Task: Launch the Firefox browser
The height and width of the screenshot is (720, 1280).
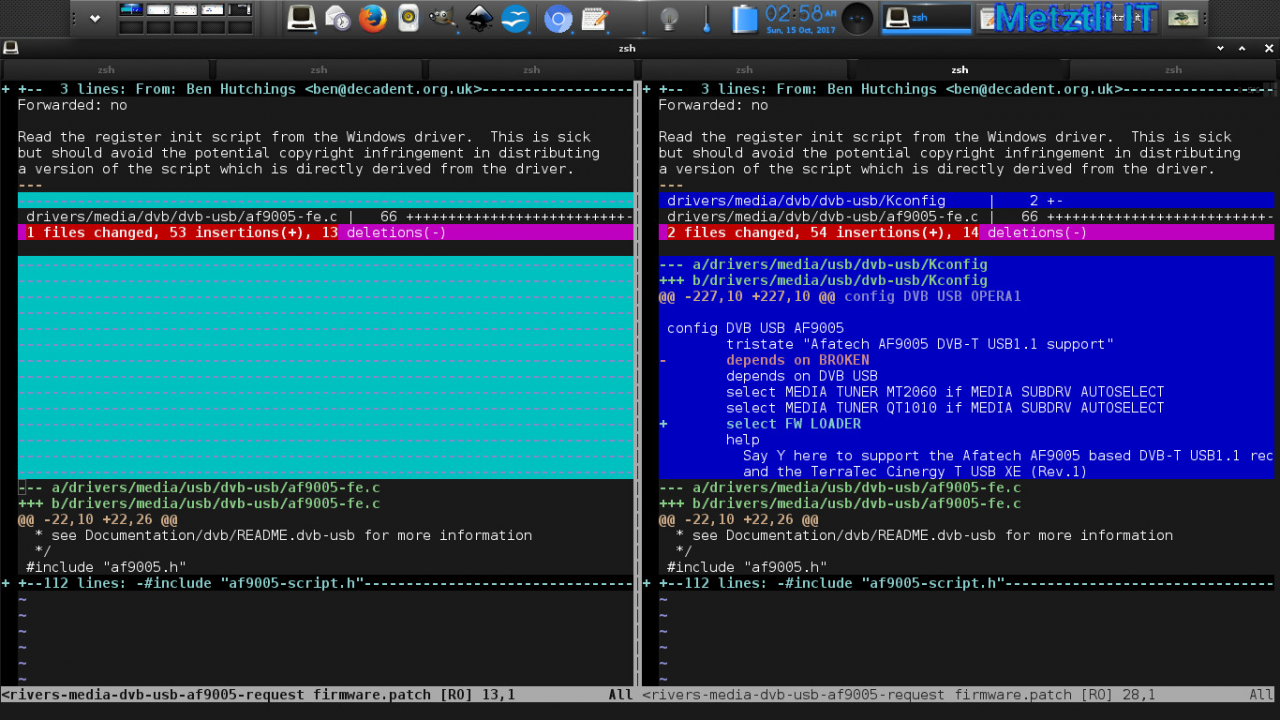Action: [373, 18]
